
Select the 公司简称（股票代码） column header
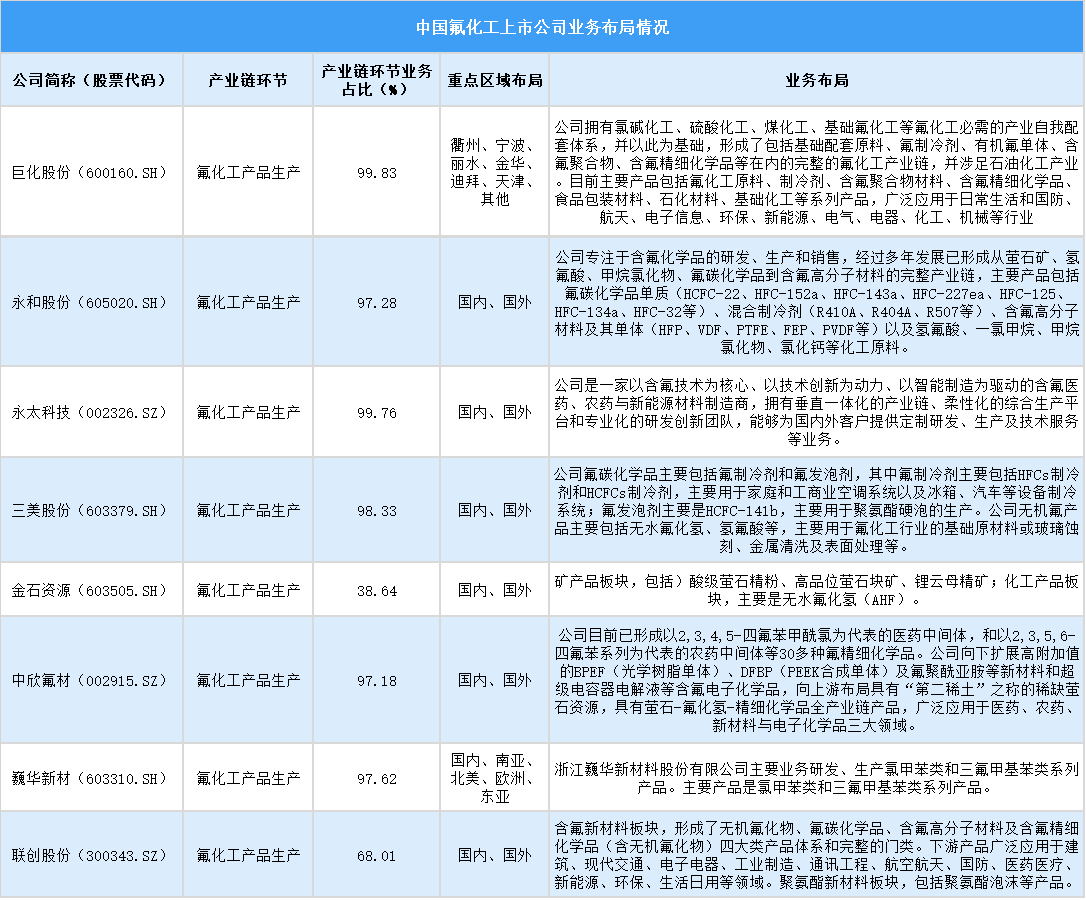point(90,80)
